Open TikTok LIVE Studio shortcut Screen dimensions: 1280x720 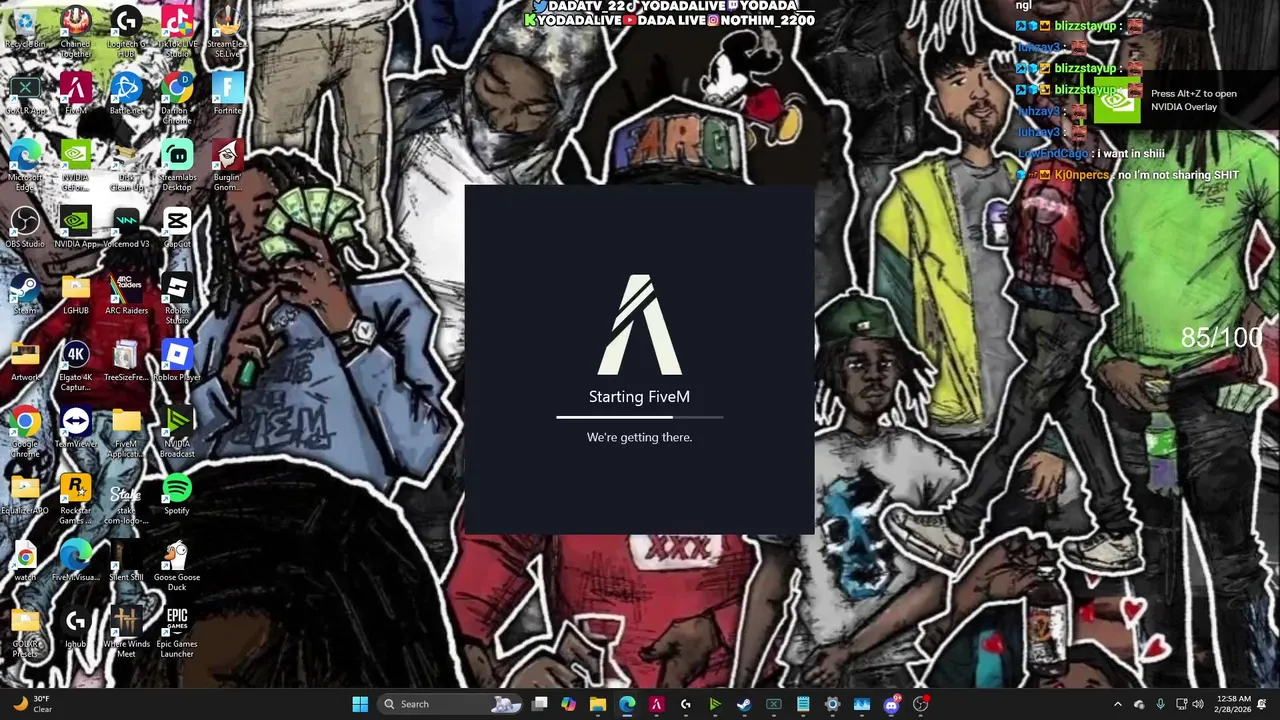click(x=177, y=32)
